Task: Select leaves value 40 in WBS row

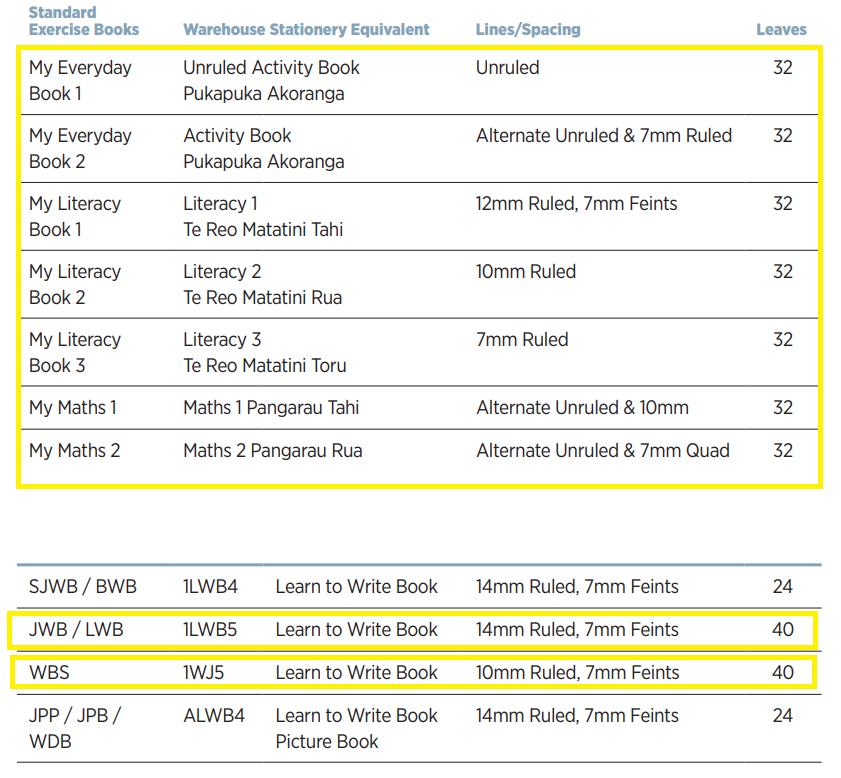Action: [x=783, y=672]
